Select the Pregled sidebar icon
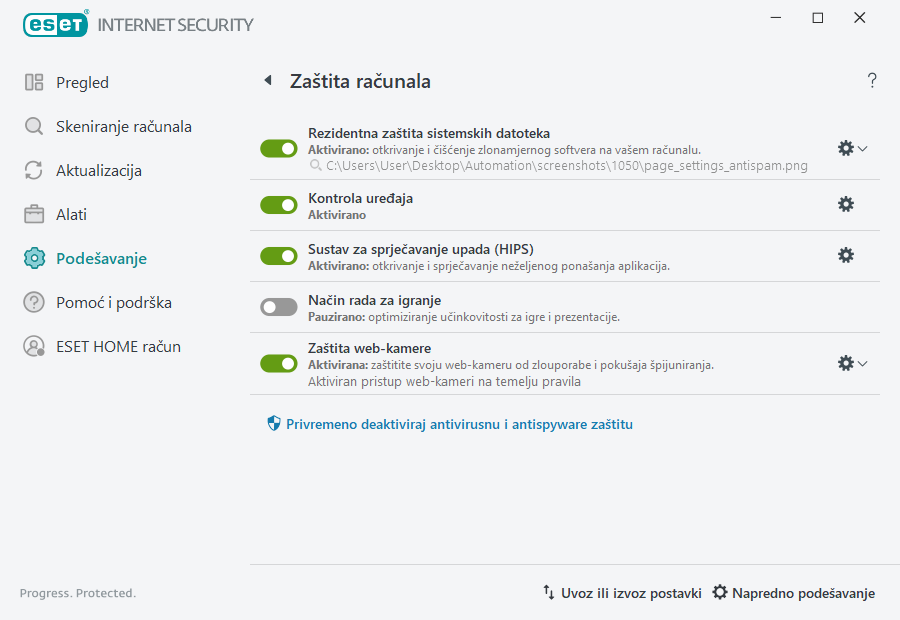This screenshot has height=620, width=900. [34, 82]
